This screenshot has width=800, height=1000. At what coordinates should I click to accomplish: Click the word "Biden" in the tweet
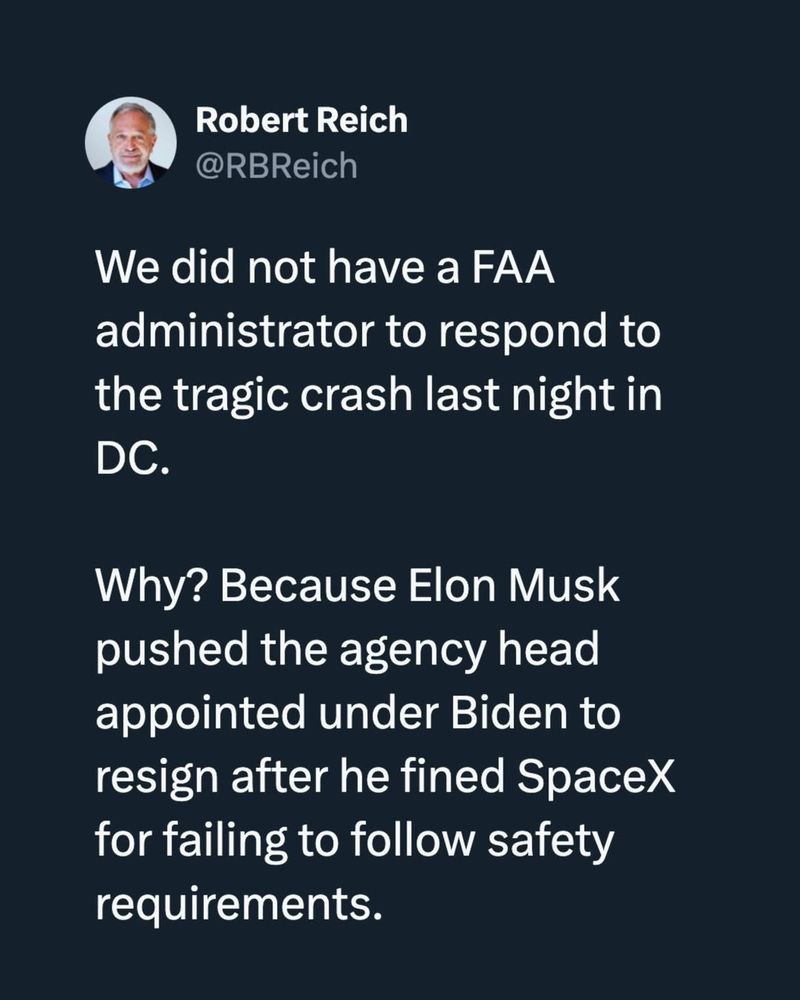click(x=508, y=712)
